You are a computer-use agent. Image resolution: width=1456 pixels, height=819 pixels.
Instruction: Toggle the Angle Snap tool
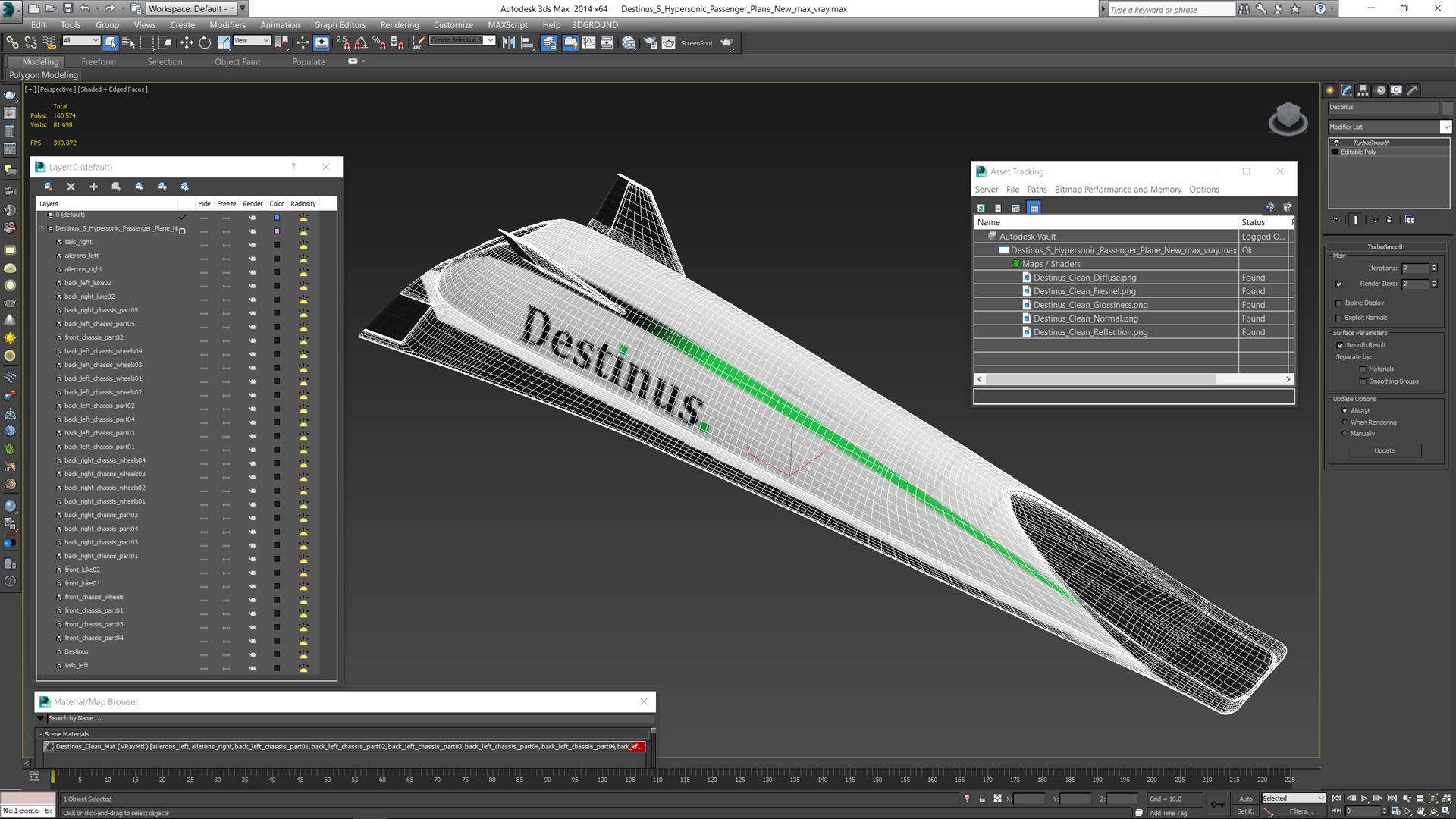pos(361,42)
